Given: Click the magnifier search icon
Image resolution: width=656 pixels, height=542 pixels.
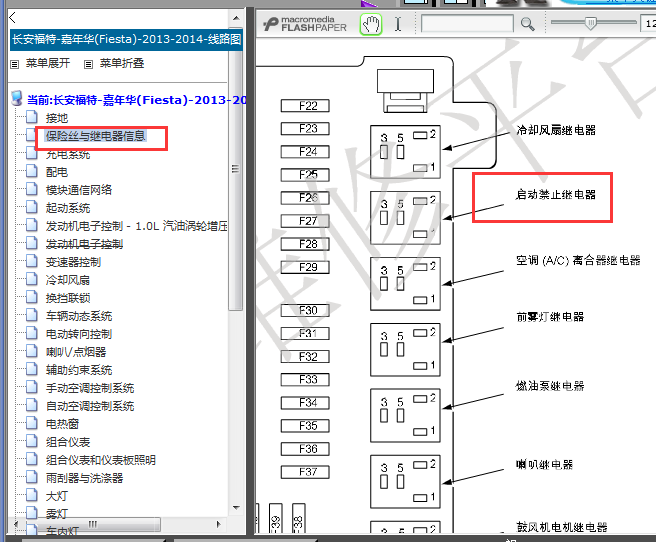Looking at the screenshot, I should (527, 24).
